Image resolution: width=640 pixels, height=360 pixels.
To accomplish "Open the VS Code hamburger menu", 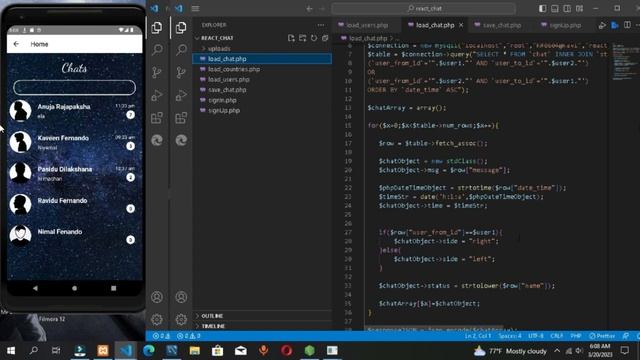I will point(196,8).
